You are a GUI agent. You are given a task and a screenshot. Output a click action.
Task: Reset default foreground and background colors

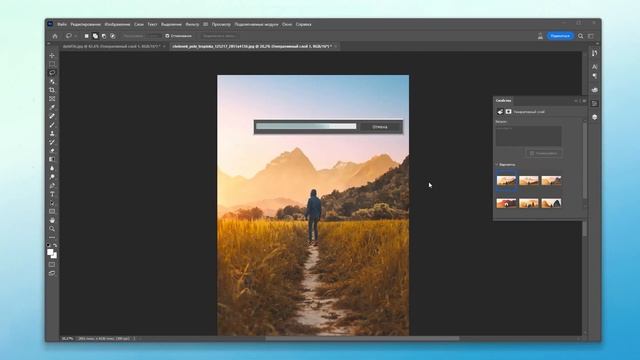49,245
